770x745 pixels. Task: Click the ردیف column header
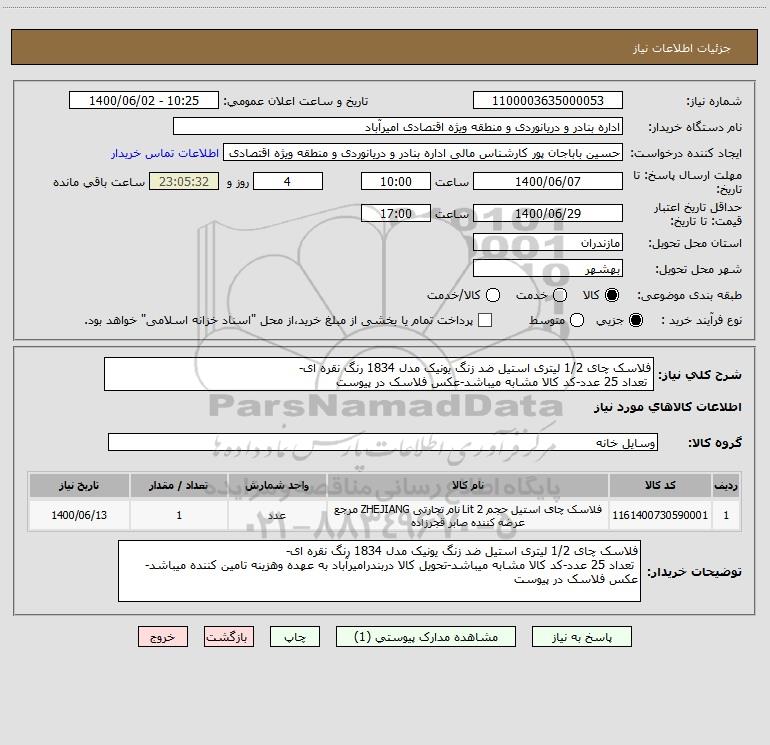coord(726,486)
